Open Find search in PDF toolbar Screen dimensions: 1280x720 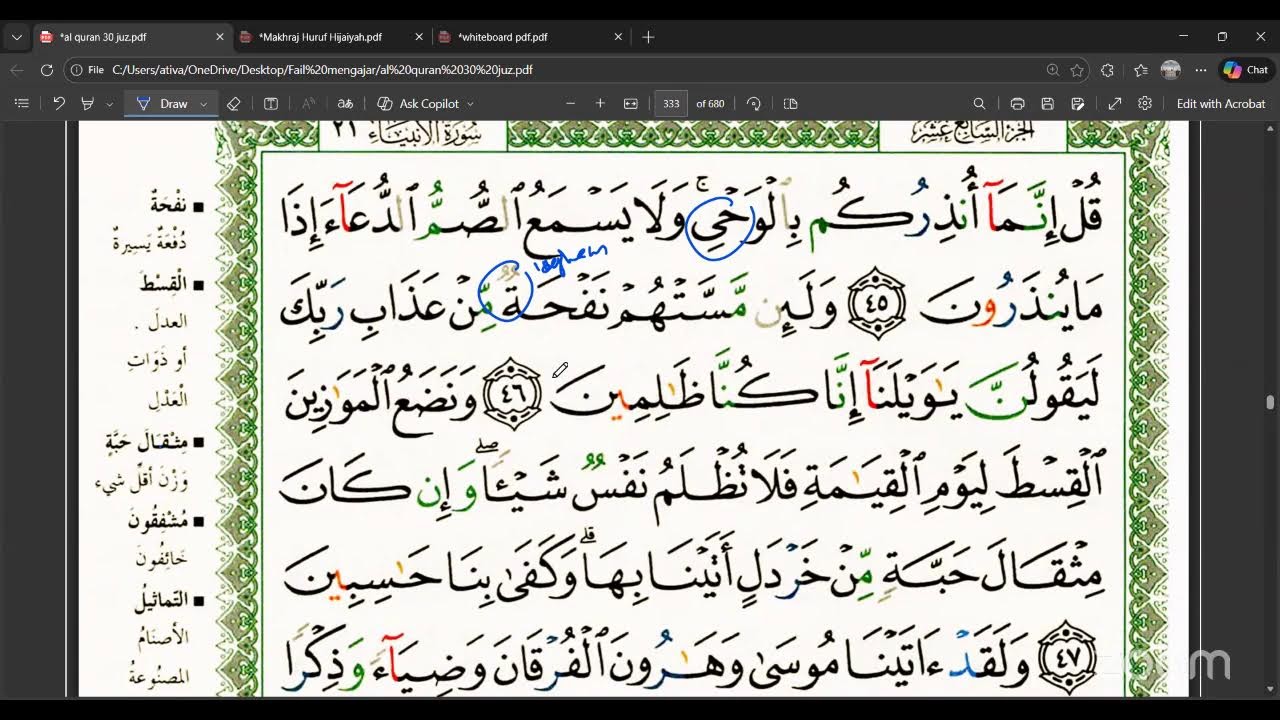click(x=979, y=103)
